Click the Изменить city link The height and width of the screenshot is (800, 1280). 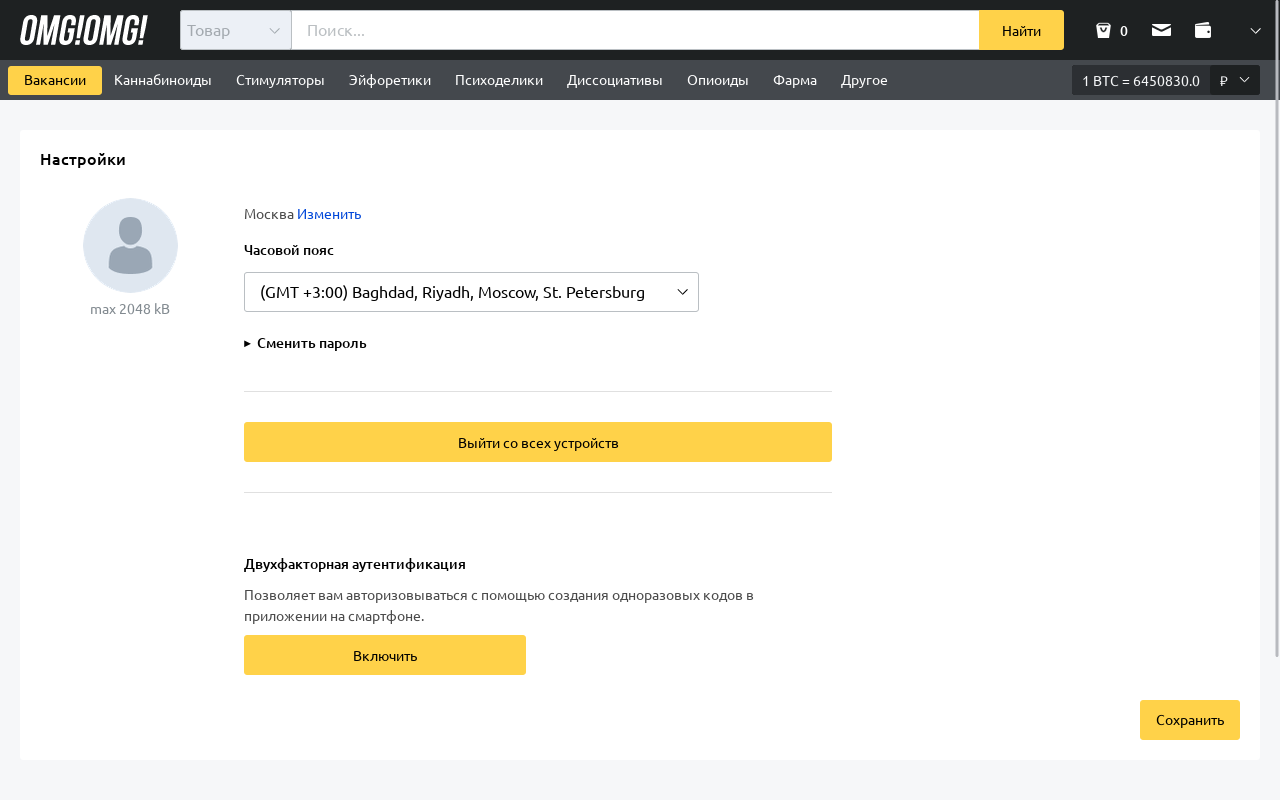click(329, 214)
